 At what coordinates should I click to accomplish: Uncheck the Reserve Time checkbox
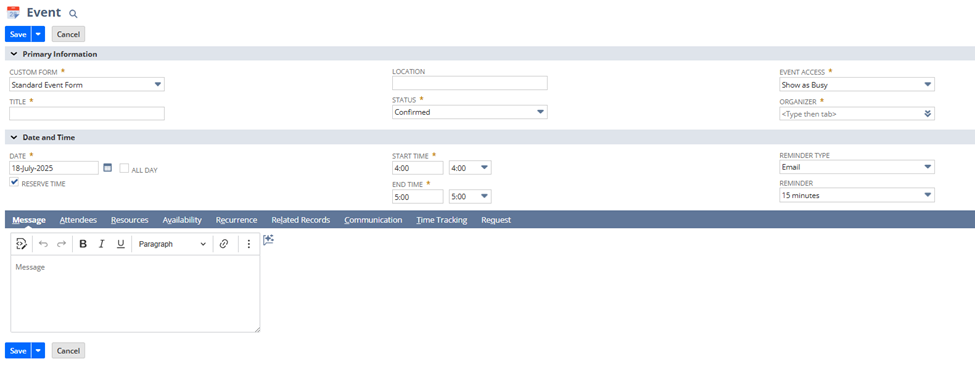pyautogui.click(x=14, y=182)
